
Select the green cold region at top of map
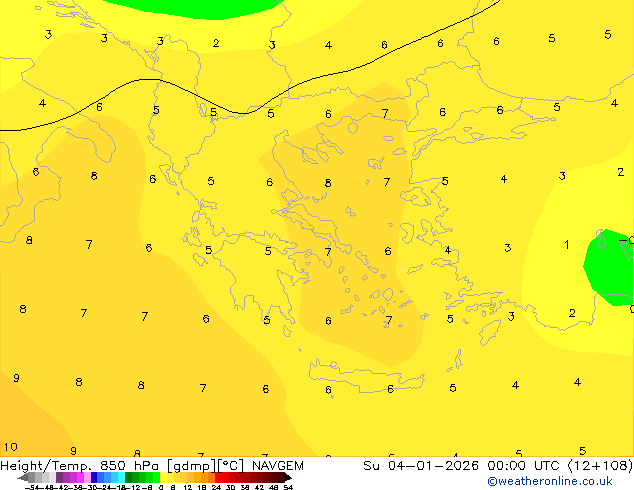pos(194,8)
